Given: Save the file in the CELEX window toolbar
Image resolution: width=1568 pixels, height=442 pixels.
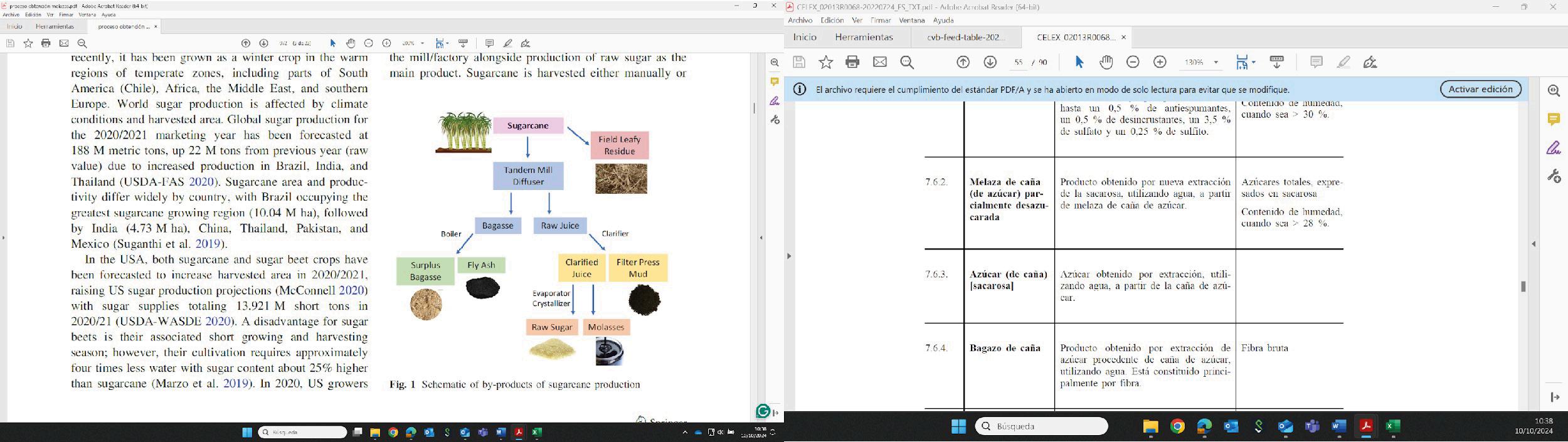Looking at the screenshot, I should pos(799,62).
